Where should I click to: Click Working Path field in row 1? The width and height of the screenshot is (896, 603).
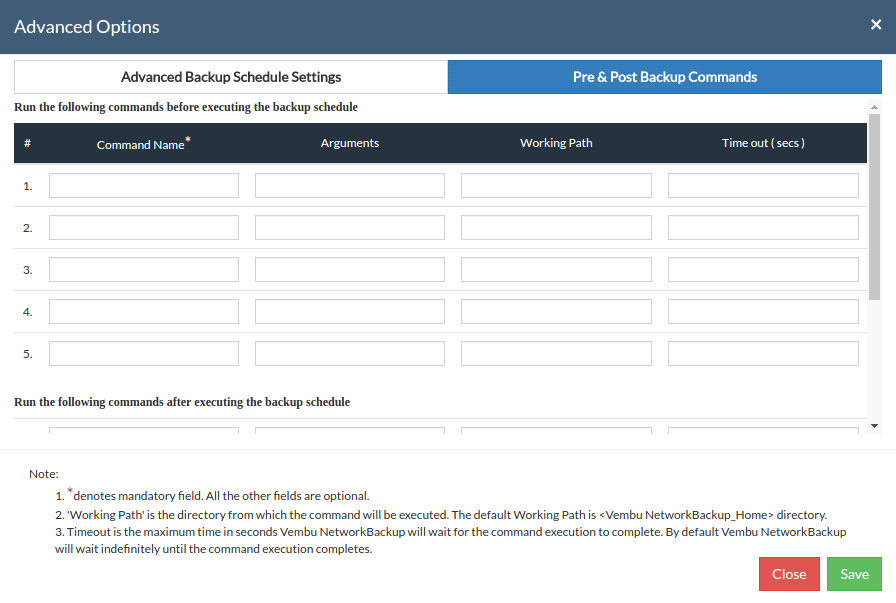[556, 186]
